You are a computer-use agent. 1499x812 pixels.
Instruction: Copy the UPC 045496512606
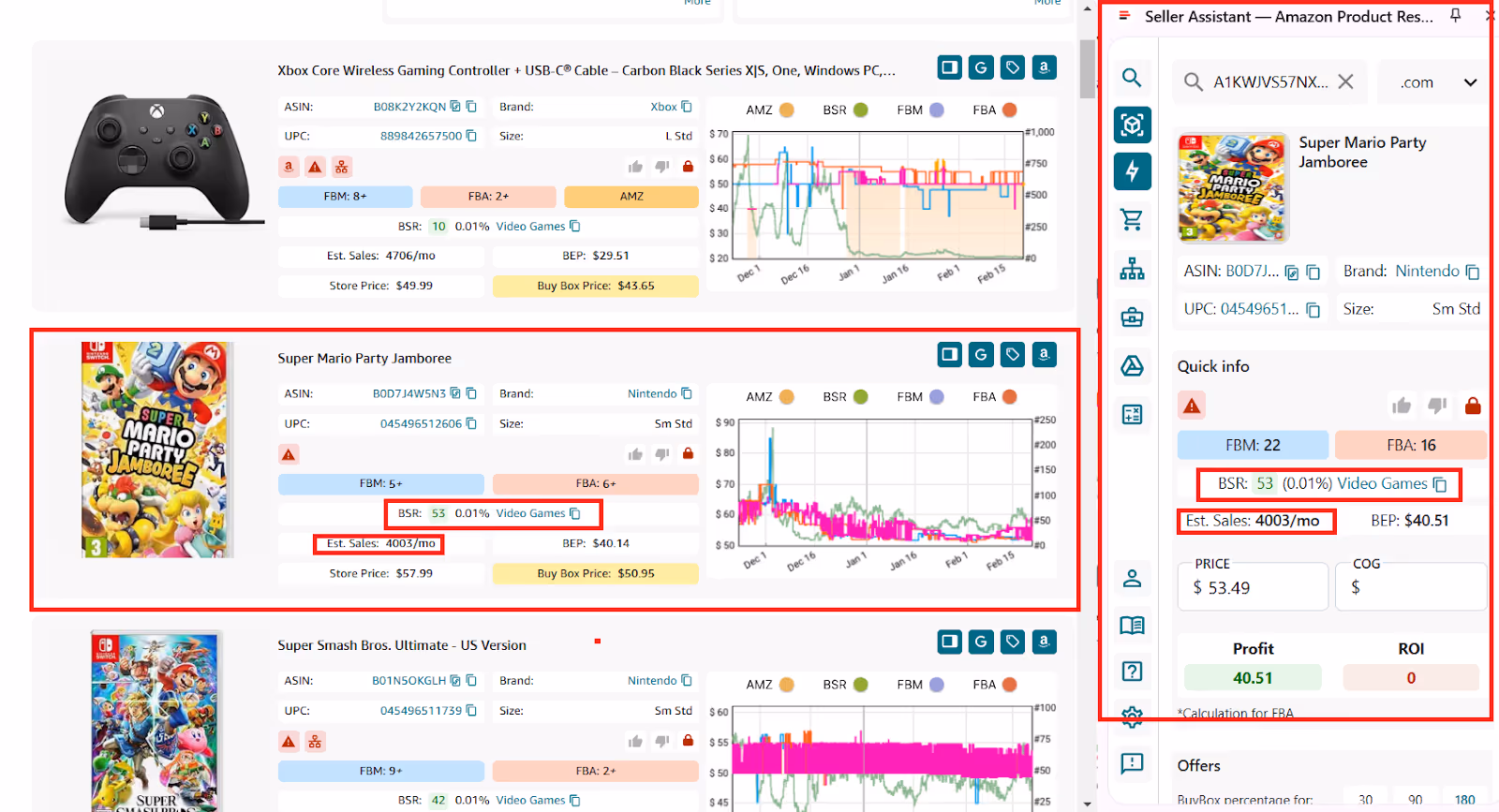471,423
